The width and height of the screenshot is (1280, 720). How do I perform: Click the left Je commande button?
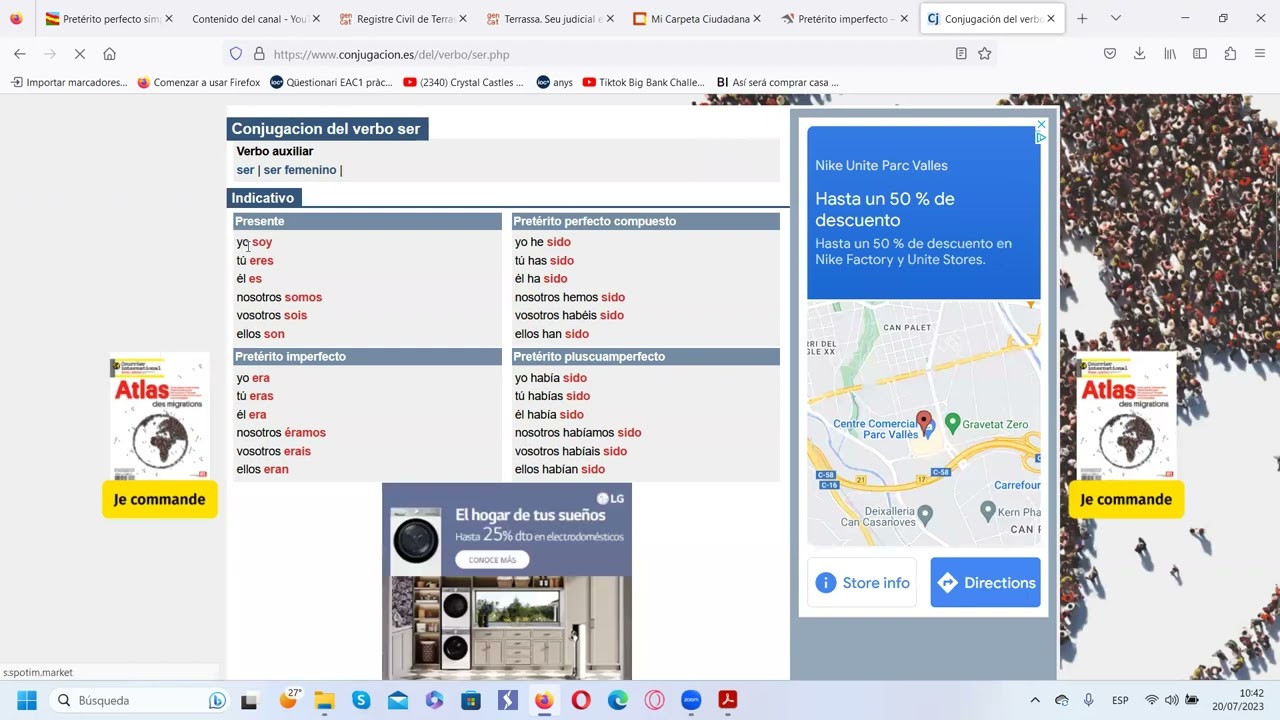[159, 499]
